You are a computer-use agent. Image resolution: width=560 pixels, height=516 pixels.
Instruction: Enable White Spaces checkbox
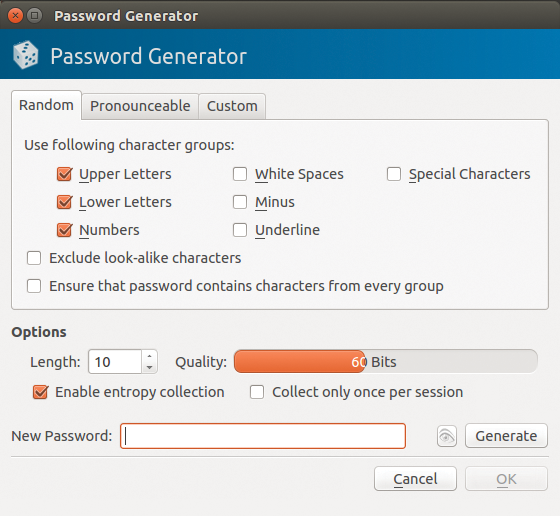[x=240, y=174]
